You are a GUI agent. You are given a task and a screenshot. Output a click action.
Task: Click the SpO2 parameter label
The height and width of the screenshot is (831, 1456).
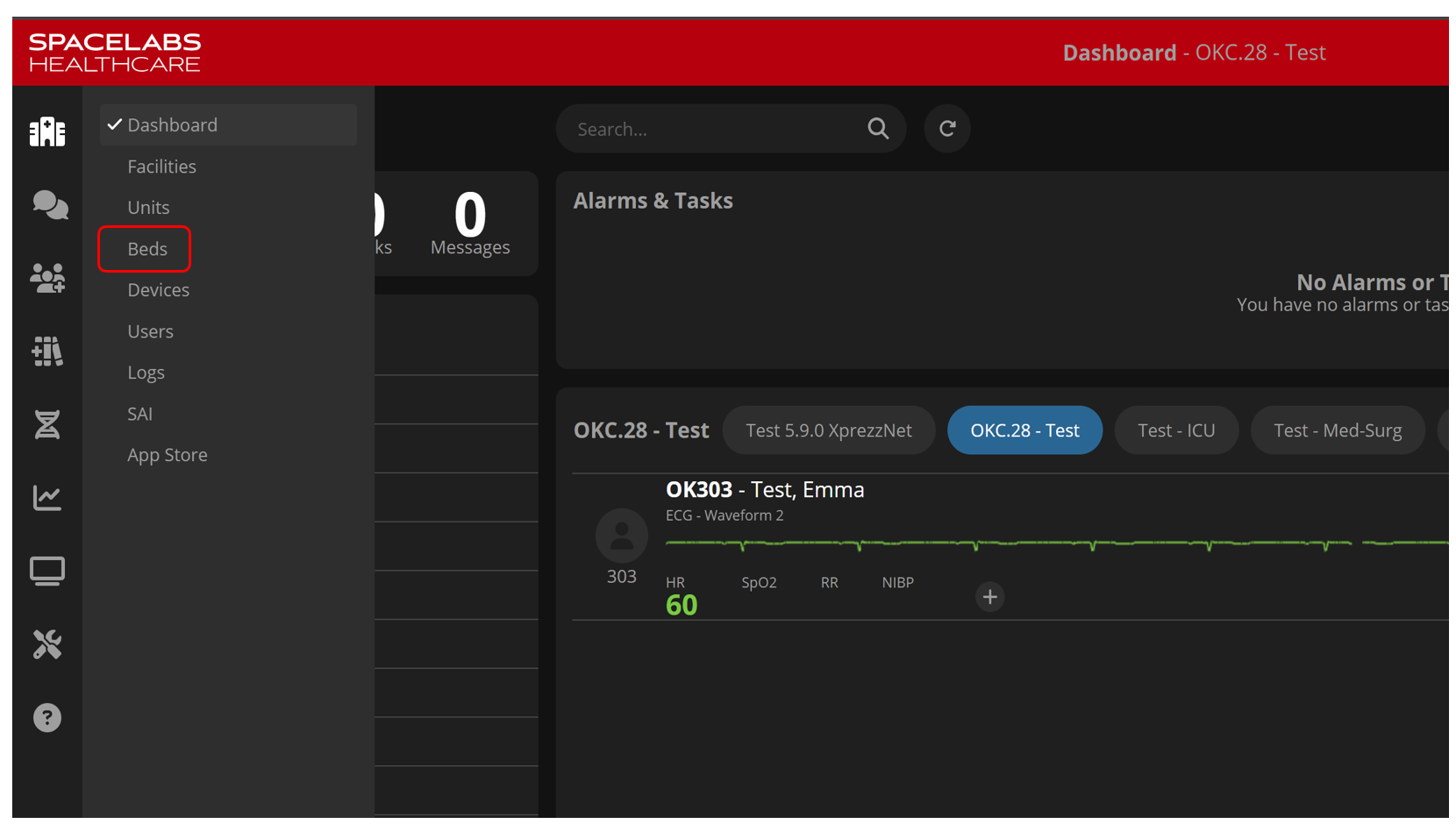pos(760,583)
